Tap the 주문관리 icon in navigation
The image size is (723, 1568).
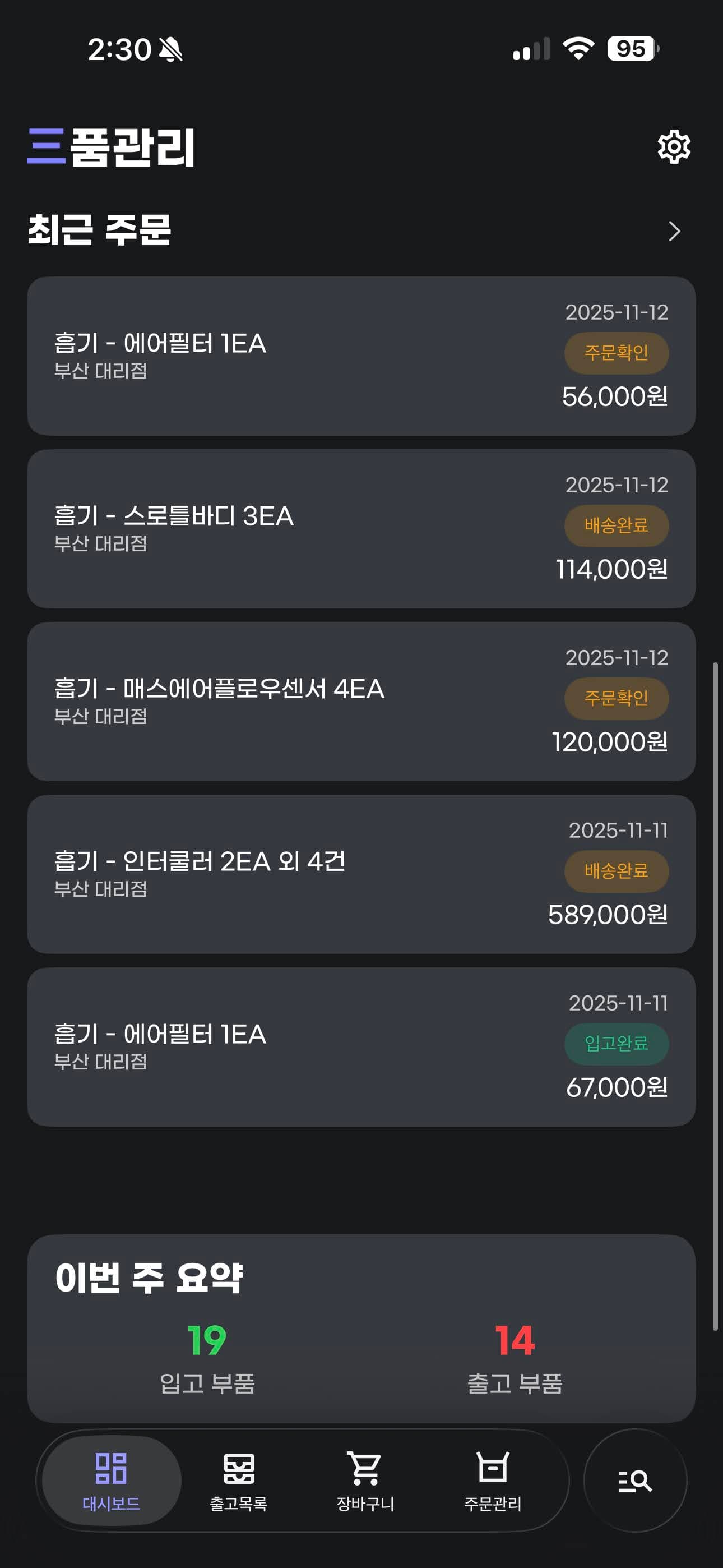[492, 1468]
